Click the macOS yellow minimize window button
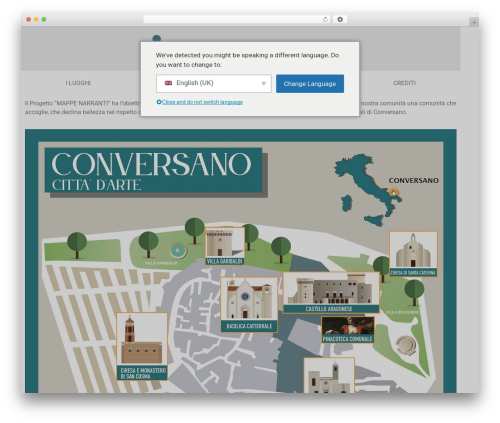This screenshot has height=423, width=500. 36,20
